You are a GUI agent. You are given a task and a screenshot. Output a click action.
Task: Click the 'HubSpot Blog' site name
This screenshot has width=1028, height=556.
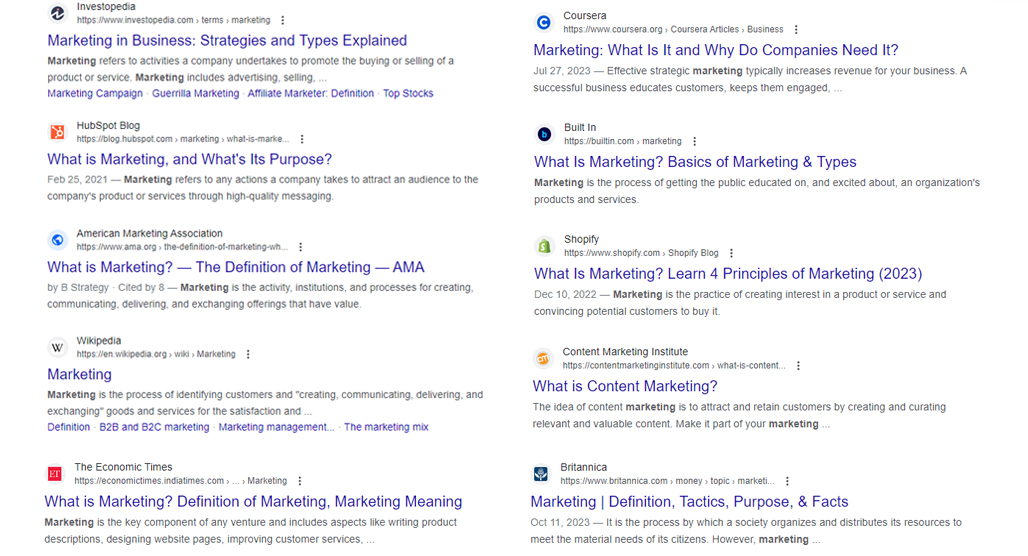108,125
